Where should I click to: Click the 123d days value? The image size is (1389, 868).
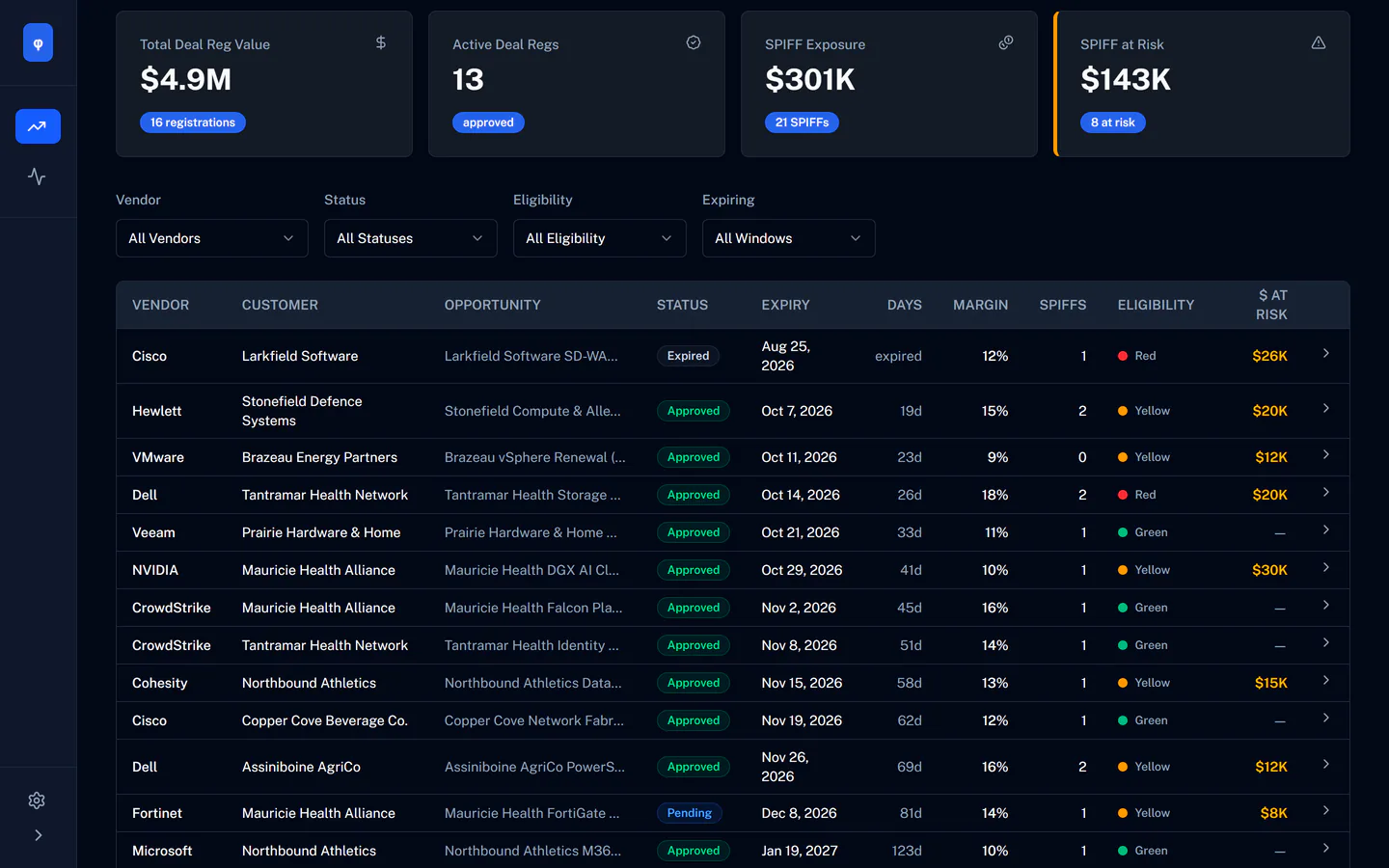click(907, 851)
